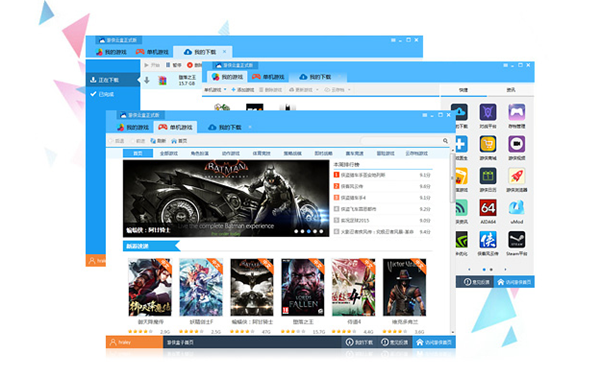The image size is (600, 377).
Task: Select the first dot of Batman banner carousel
Action: point(296,231)
